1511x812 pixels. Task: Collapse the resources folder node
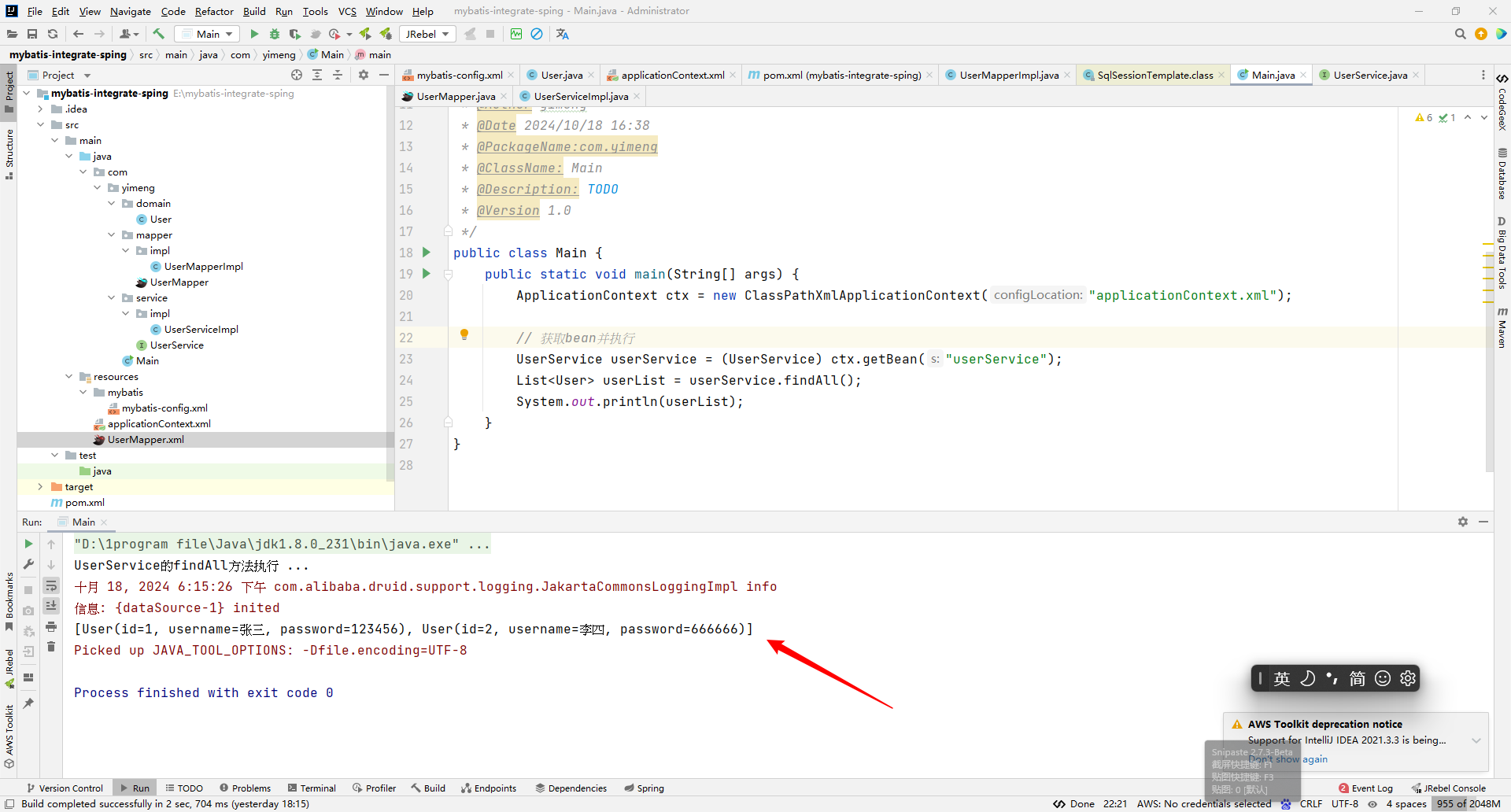(68, 376)
